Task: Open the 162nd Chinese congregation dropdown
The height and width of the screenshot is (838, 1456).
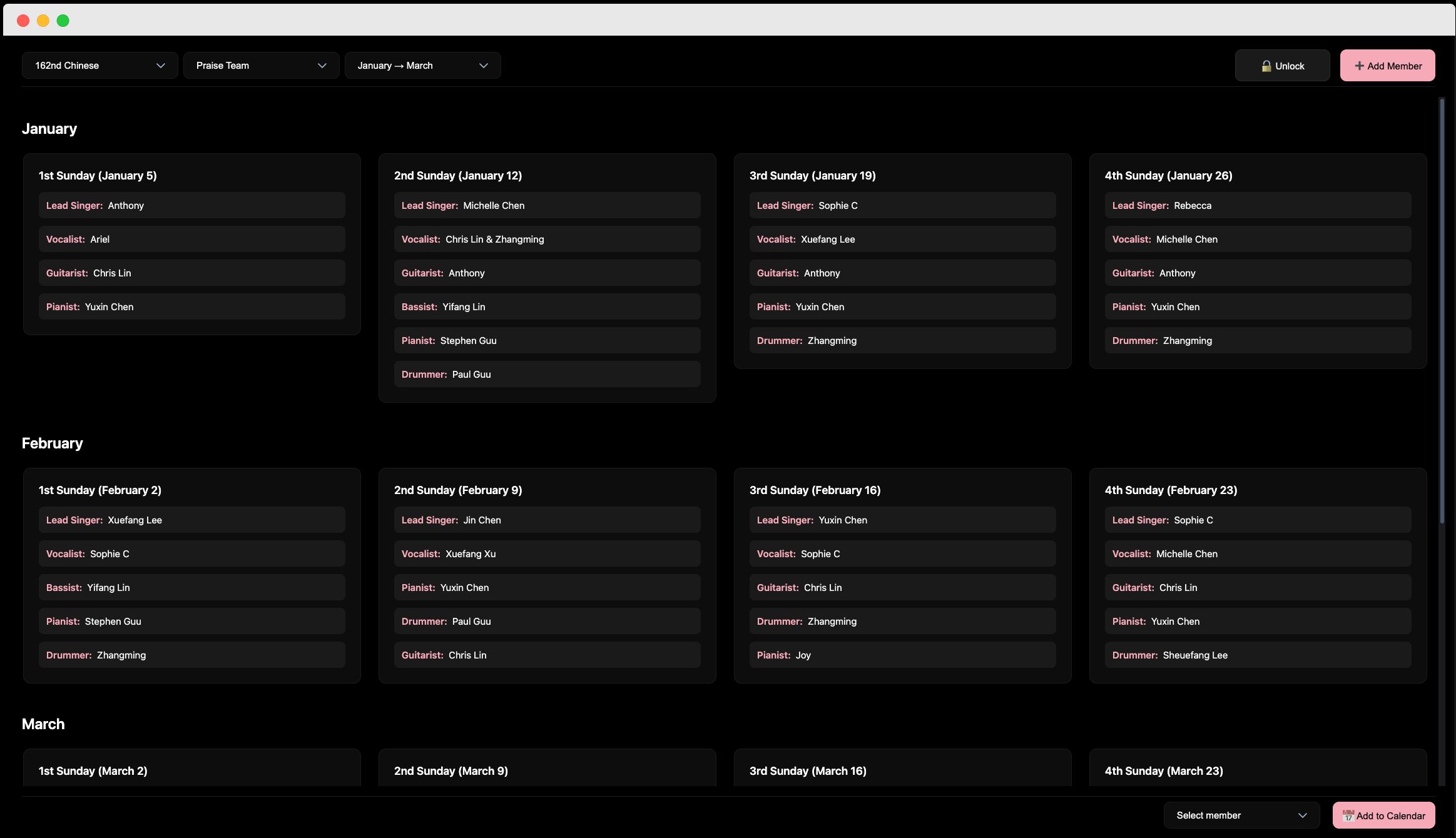Action: (100, 66)
